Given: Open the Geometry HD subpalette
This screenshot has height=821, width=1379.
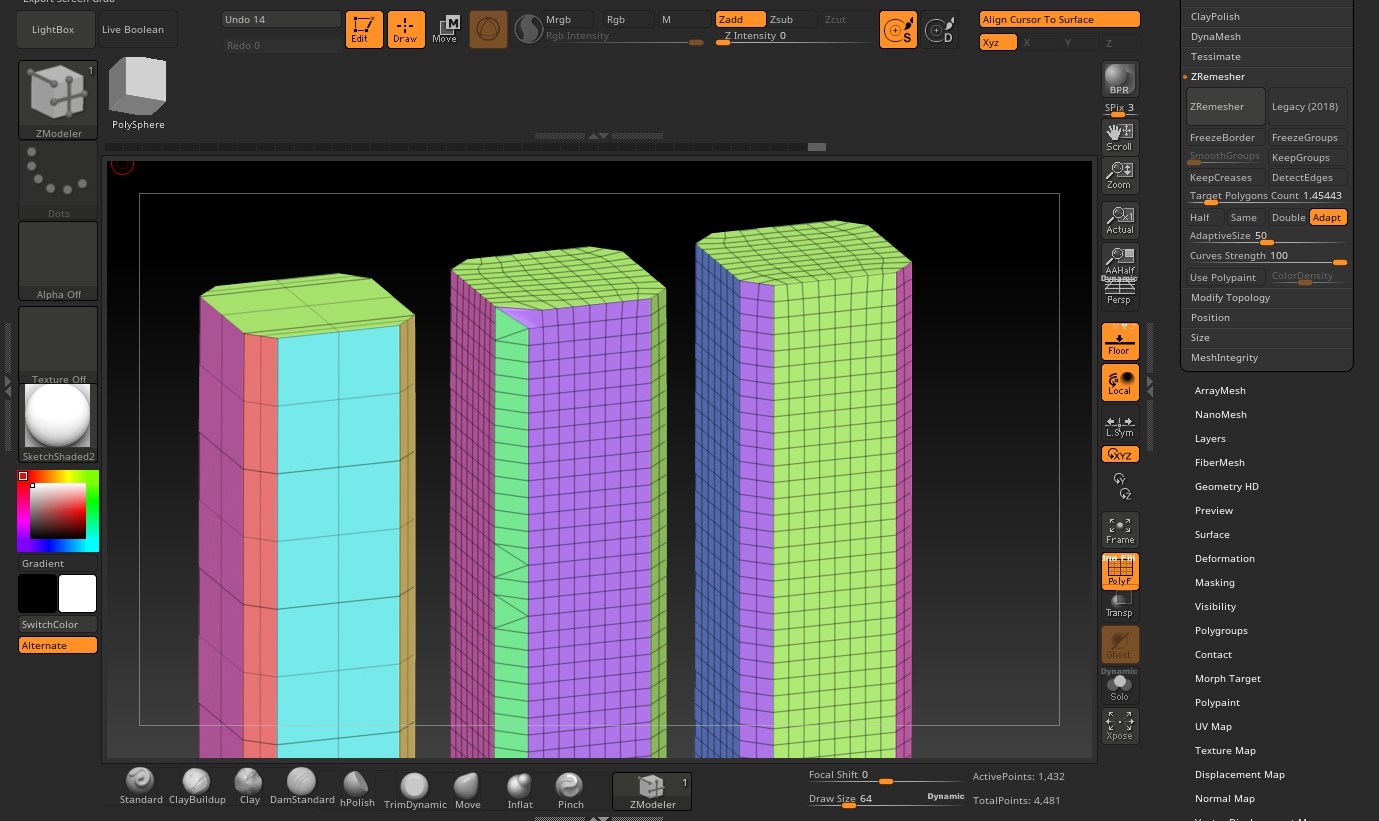Looking at the screenshot, I should [x=1226, y=487].
